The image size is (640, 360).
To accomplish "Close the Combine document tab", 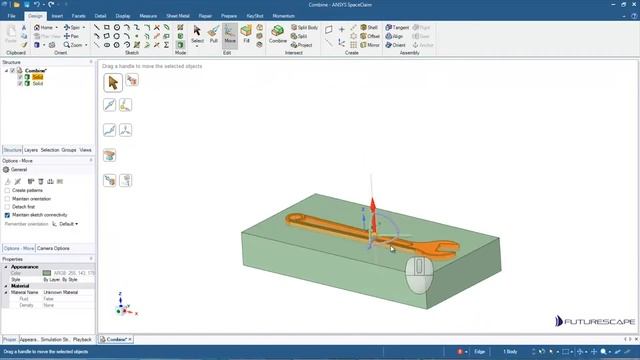I will coord(130,339).
